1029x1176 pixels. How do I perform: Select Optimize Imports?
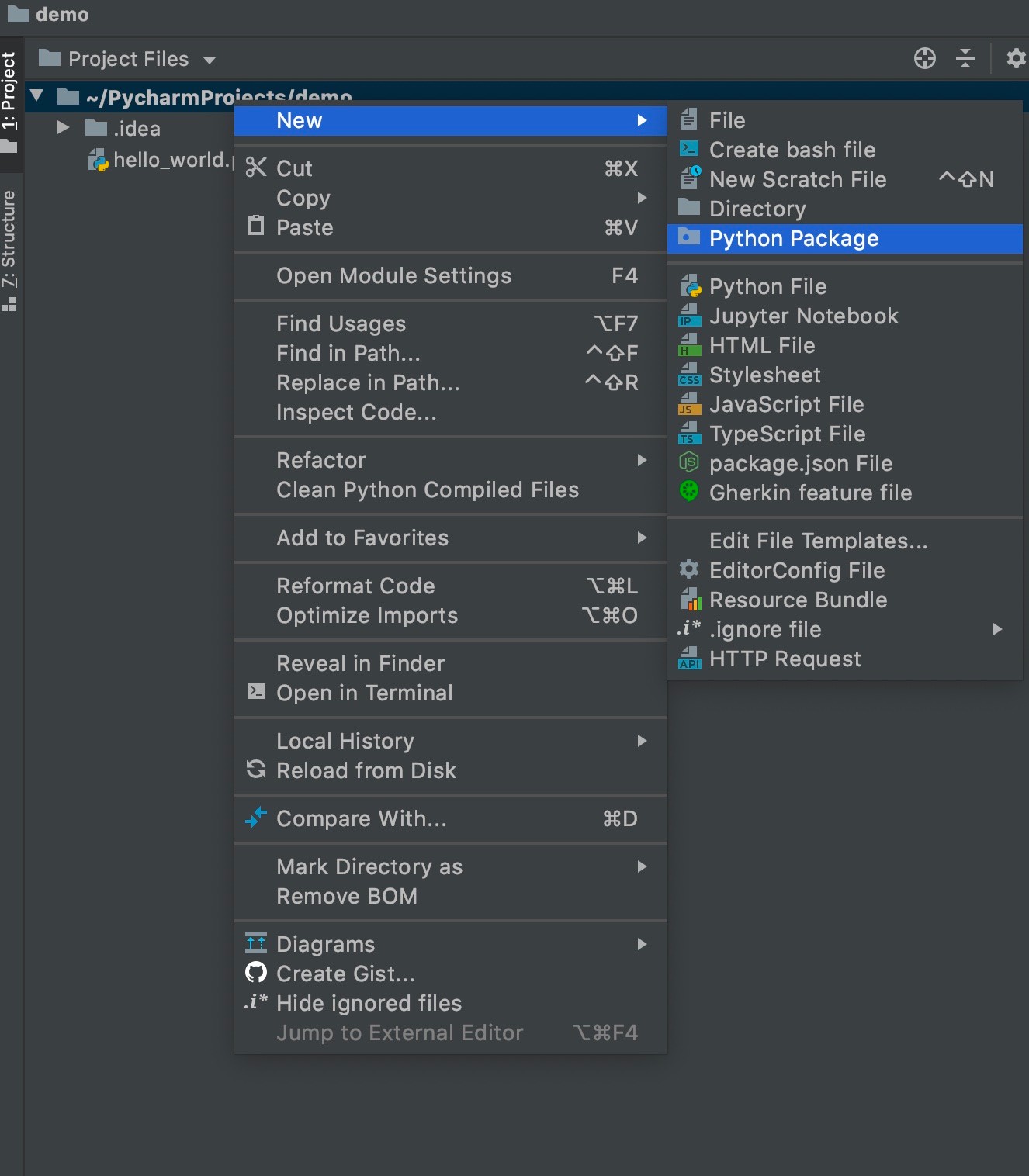451,615
